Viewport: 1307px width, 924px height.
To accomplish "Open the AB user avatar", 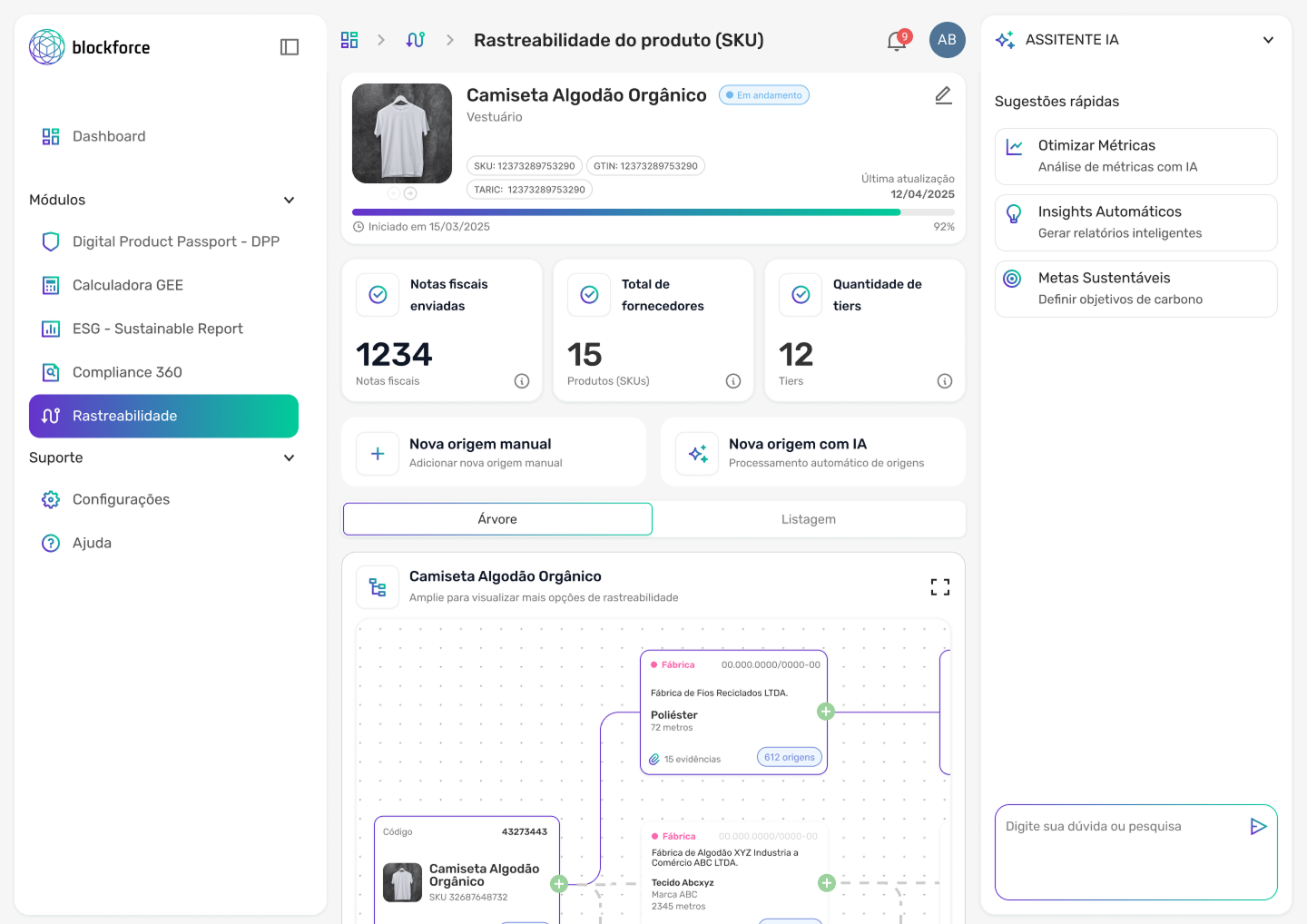I will (948, 40).
